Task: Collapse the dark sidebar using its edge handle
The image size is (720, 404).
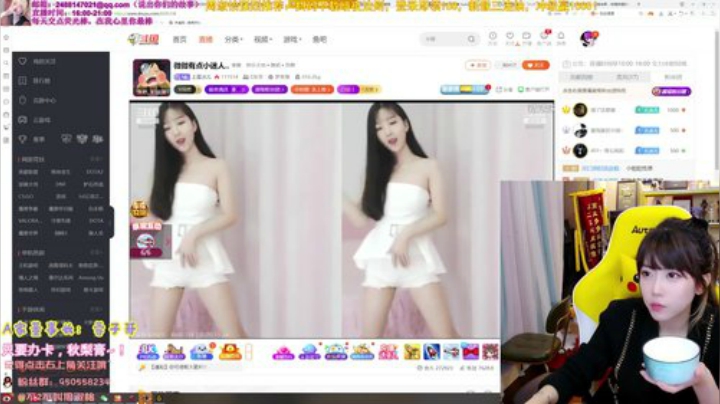Action: [x=112, y=222]
